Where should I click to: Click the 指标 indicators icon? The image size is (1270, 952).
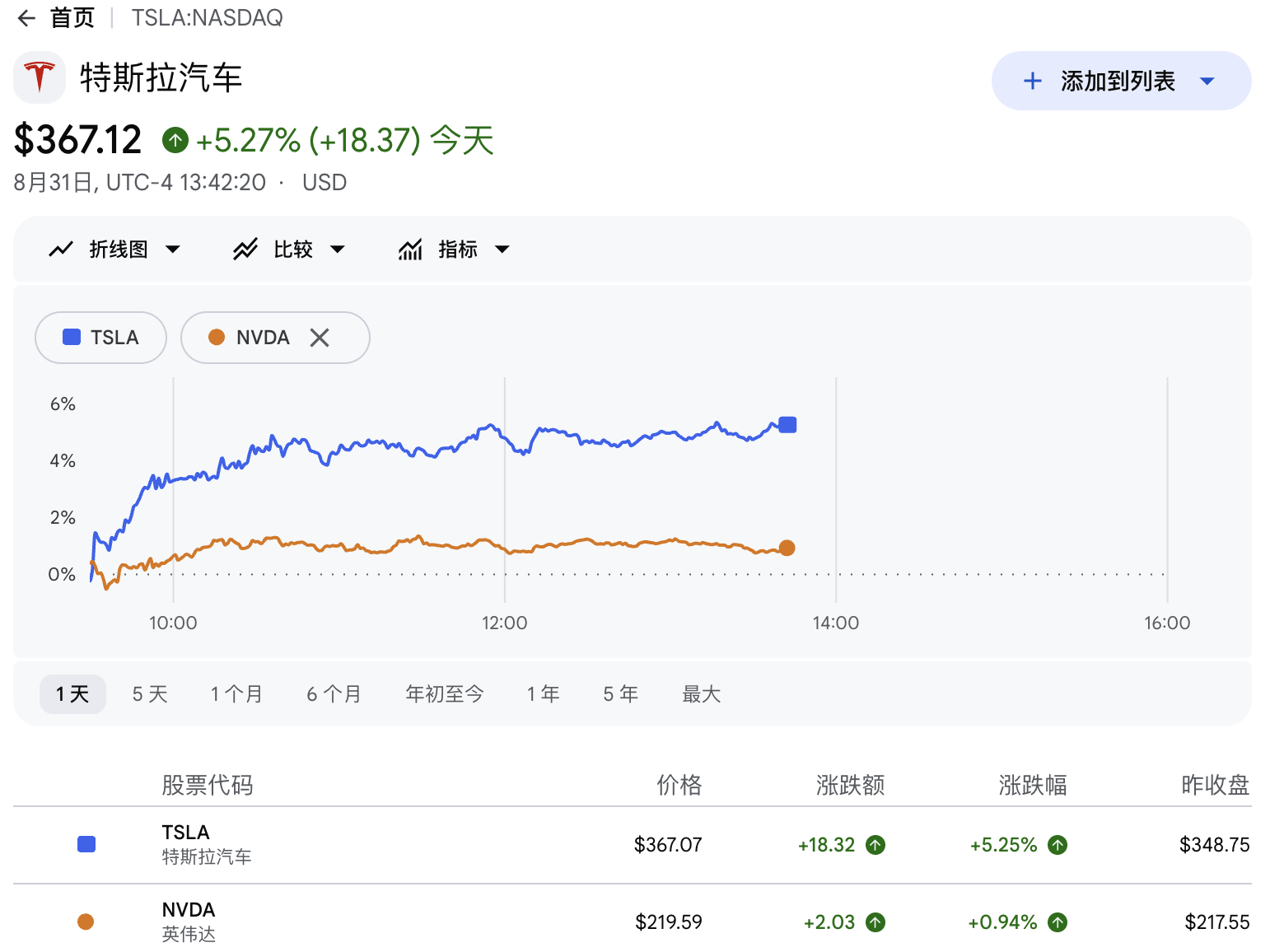[x=410, y=250]
